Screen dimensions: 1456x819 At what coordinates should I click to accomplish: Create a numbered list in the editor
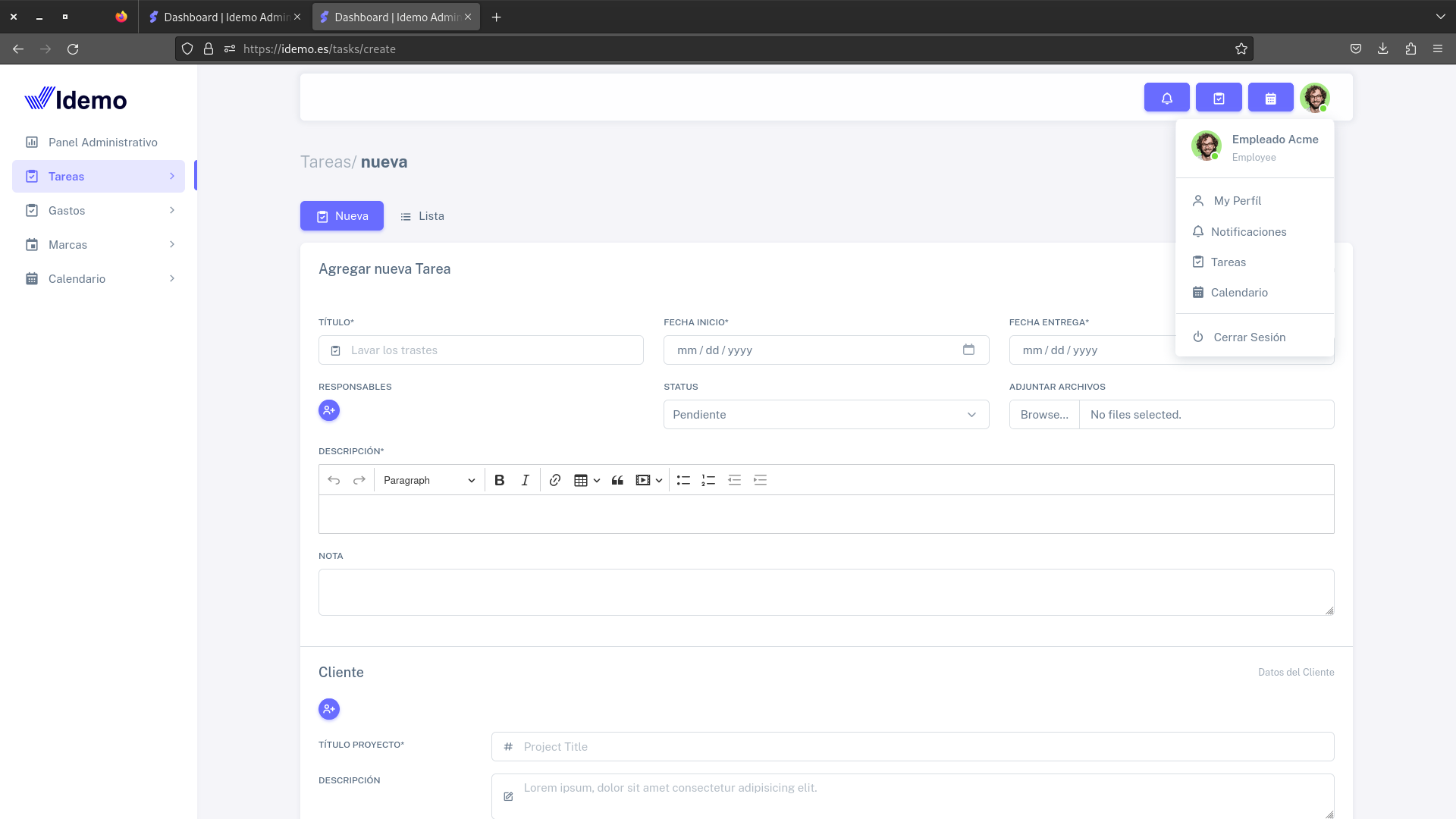pos(708,480)
